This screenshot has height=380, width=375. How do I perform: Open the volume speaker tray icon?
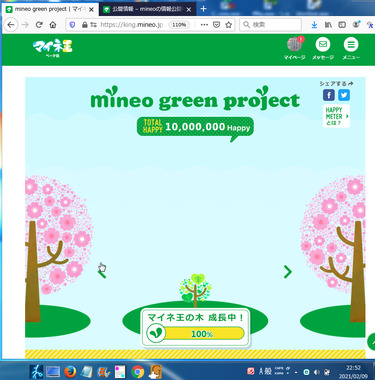[317, 372]
